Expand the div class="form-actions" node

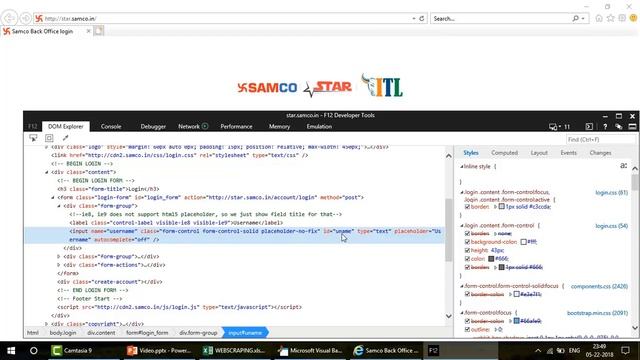pos(59,265)
